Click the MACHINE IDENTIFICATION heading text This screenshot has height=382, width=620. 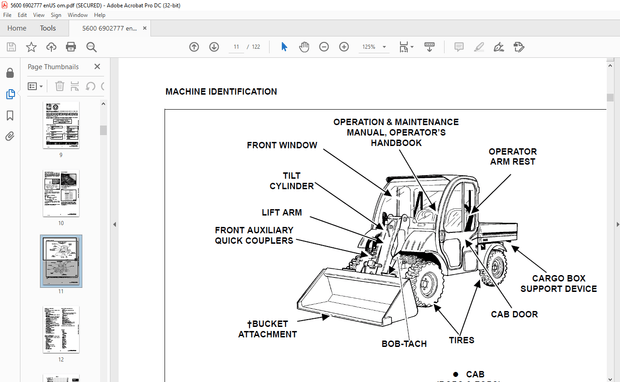221,91
